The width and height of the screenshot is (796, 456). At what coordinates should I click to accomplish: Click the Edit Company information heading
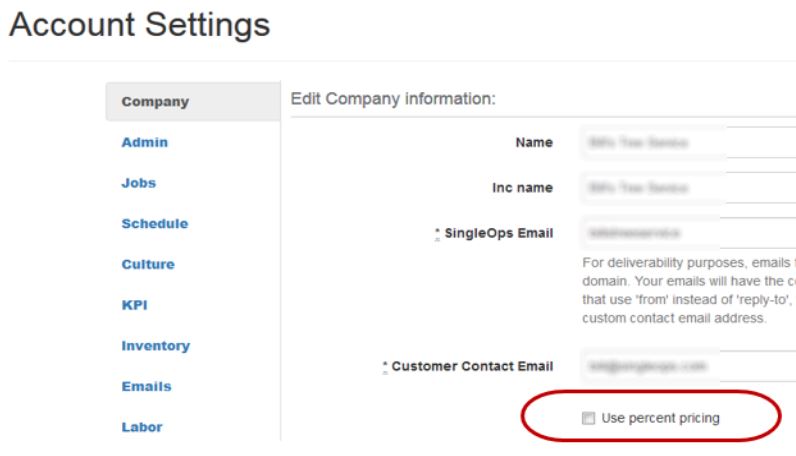point(393,99)
